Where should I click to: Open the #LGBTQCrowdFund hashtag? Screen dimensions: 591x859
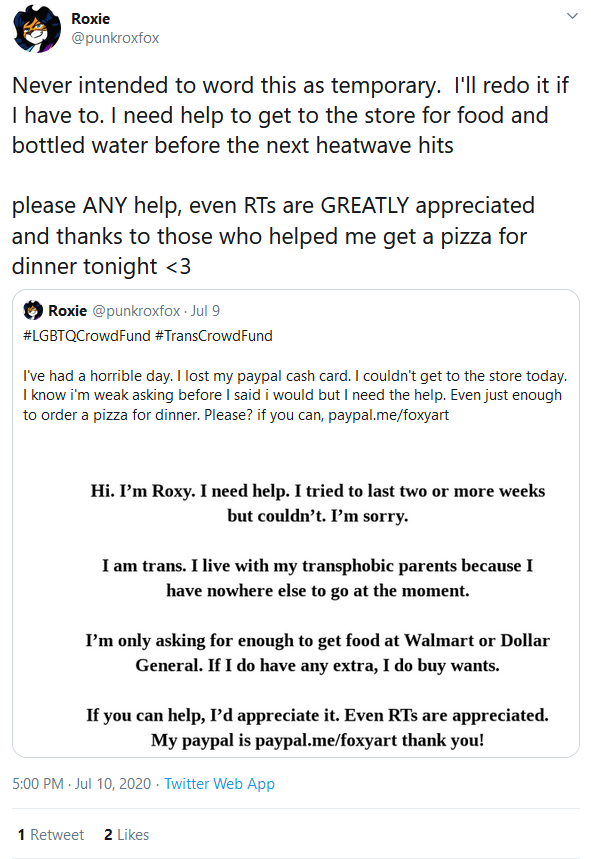pos(87,336)
